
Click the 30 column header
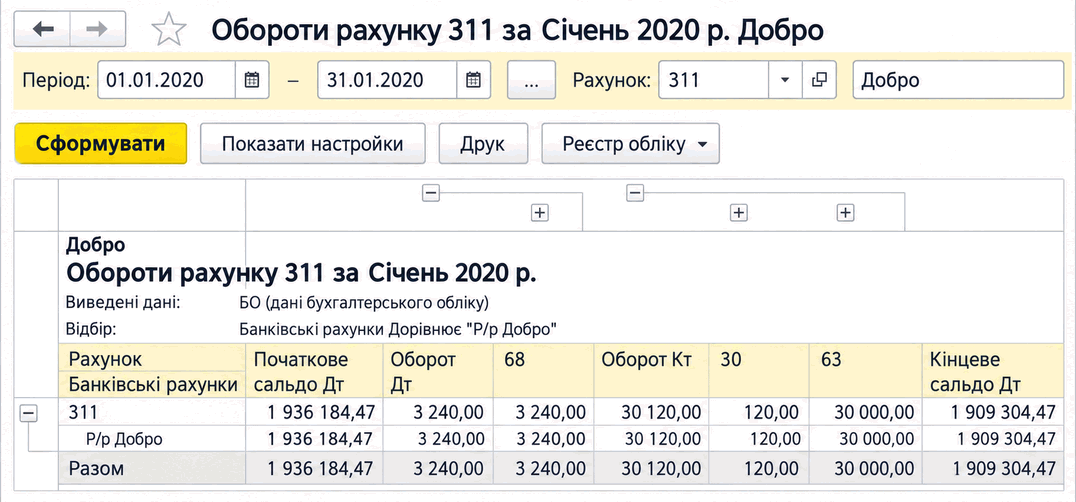(759, 370)
